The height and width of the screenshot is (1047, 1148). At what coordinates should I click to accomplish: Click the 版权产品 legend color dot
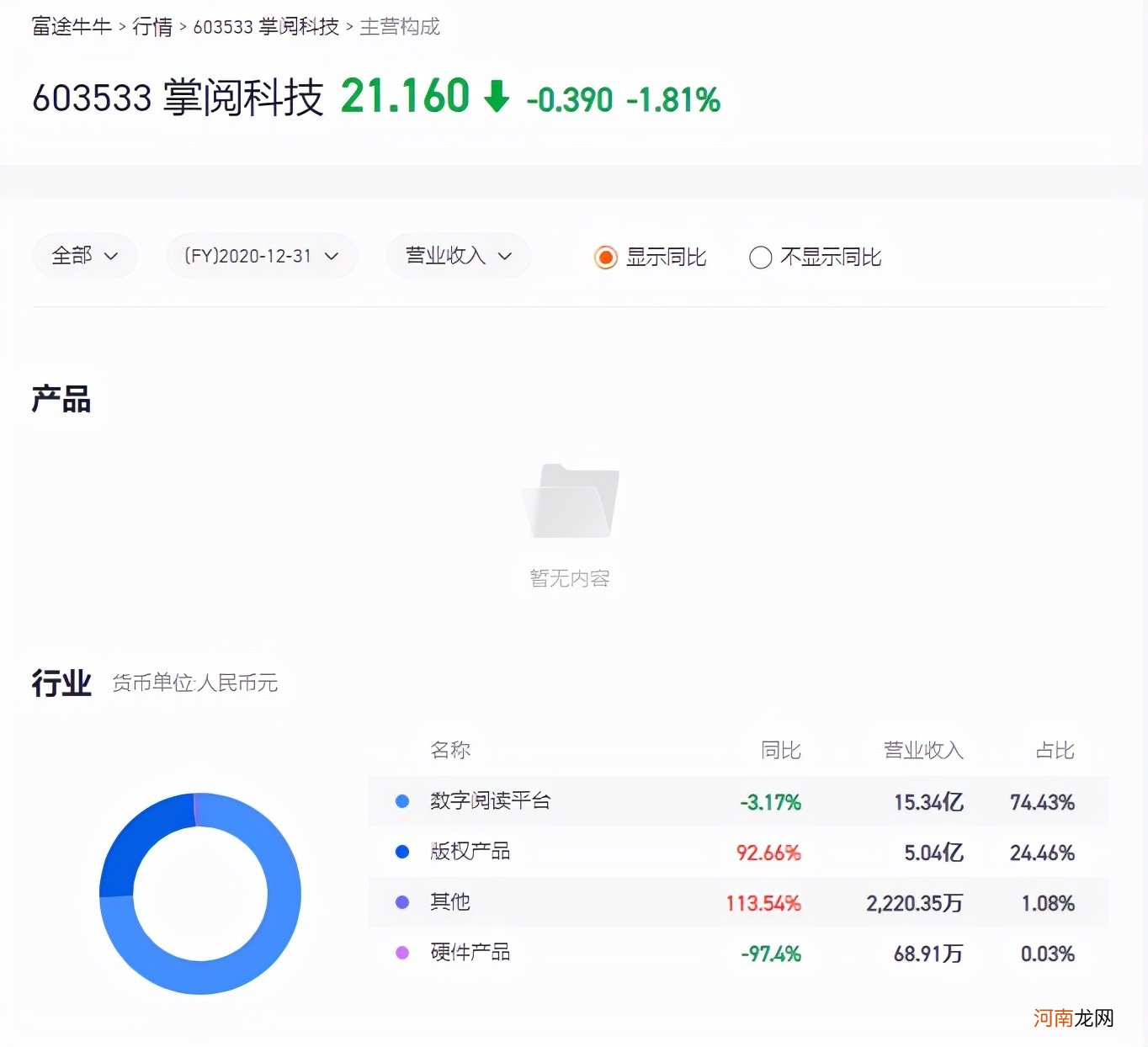coord(402,852)
